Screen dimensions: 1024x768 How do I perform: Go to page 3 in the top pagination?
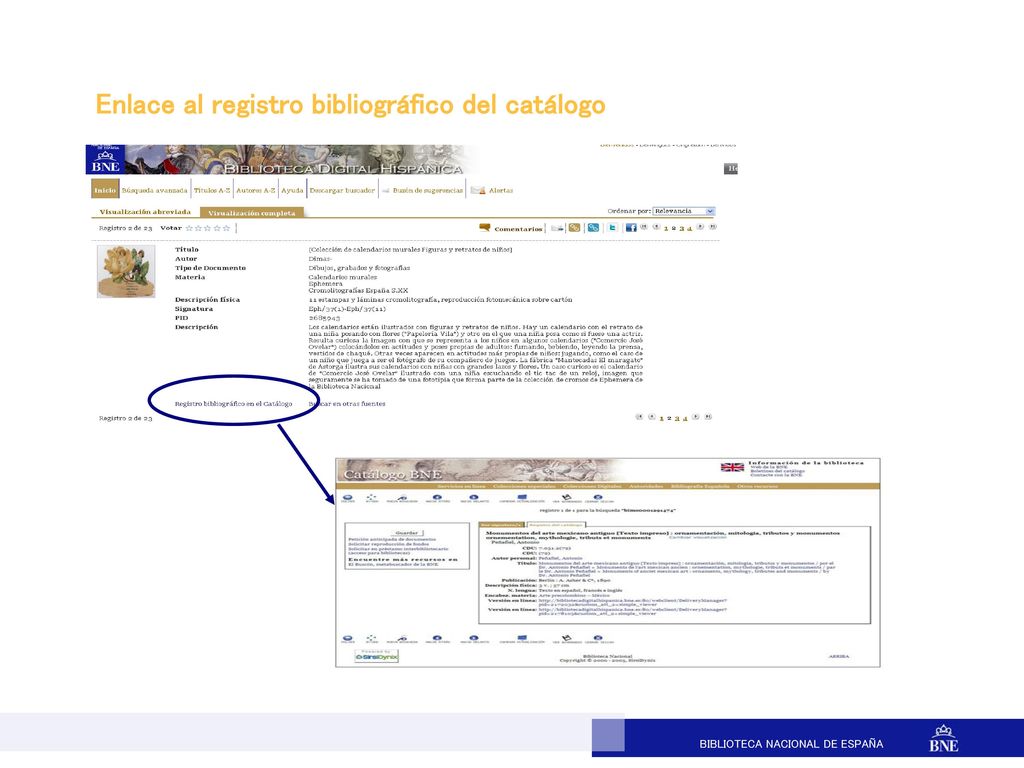(x=681, y=229)
